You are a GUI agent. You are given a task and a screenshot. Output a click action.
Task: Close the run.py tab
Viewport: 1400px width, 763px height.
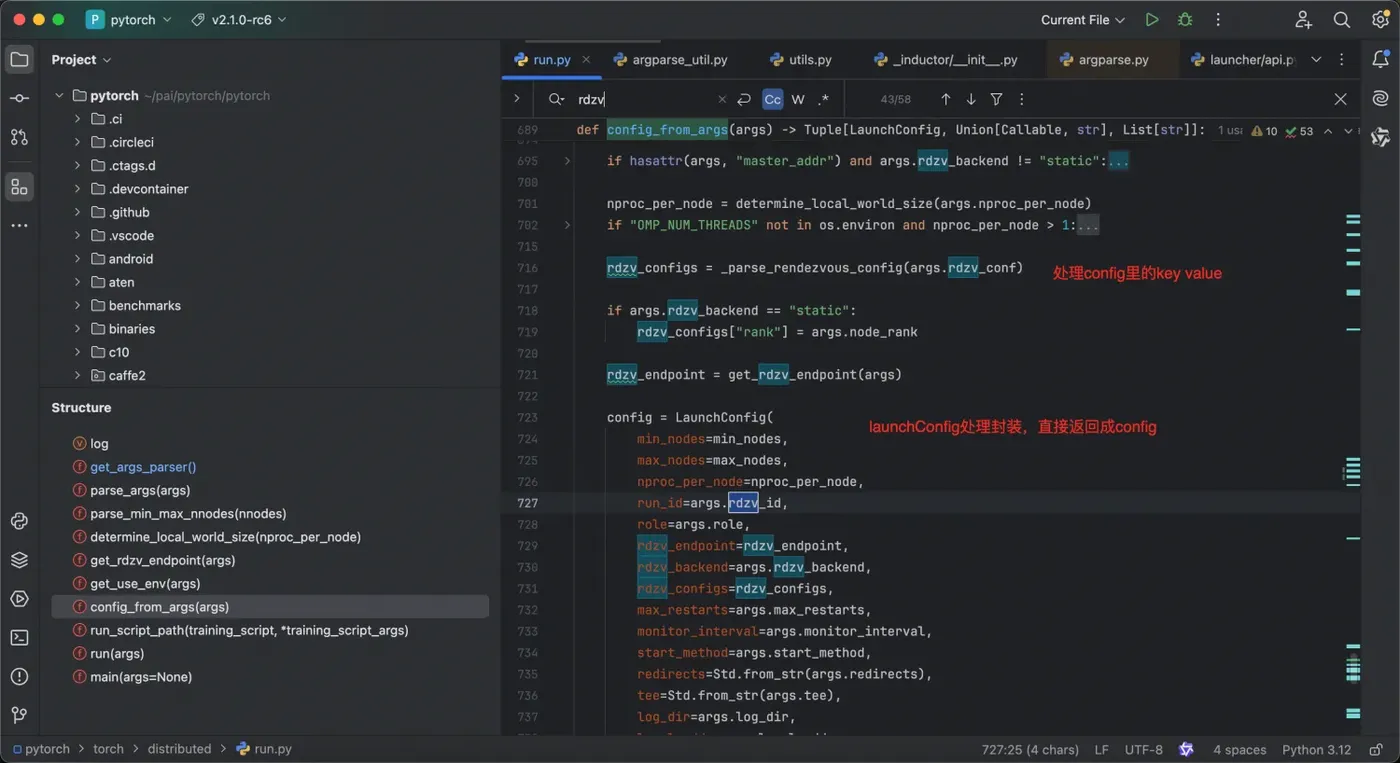[x=586, y=60]
